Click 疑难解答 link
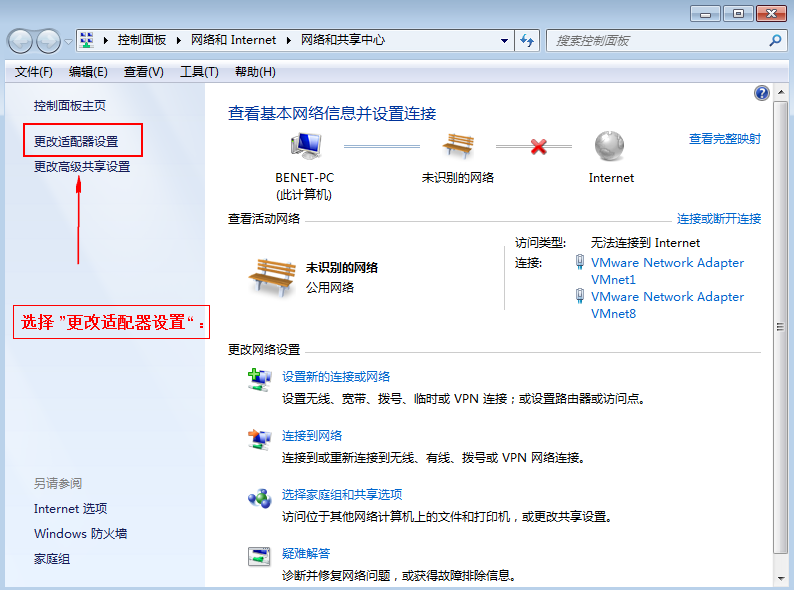 pos(306,554)
